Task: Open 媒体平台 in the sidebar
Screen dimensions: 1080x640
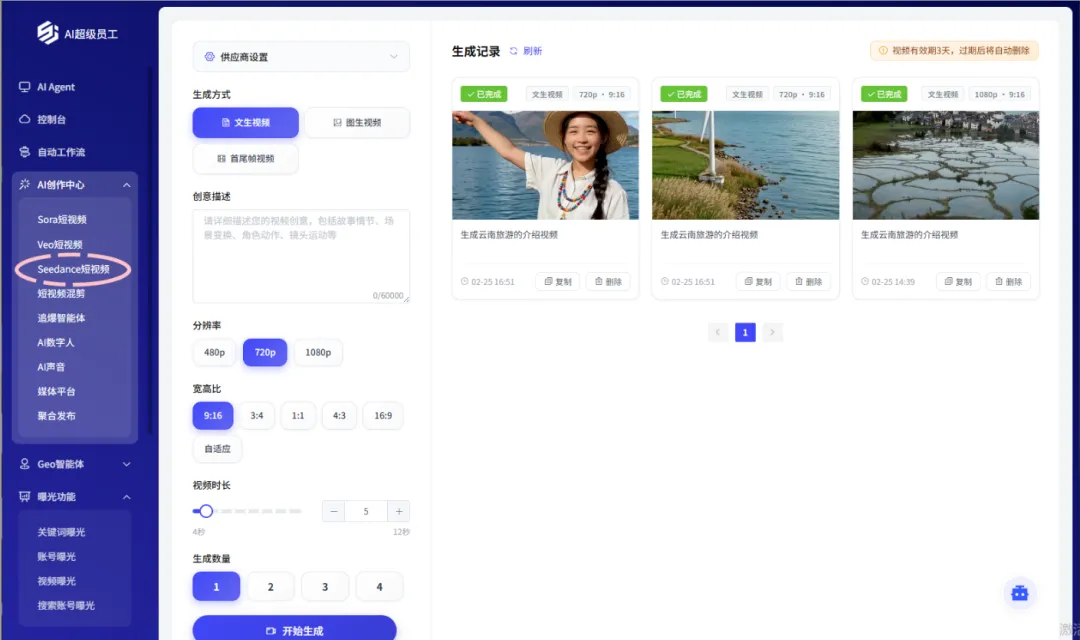Action: (x=56, y=391)
